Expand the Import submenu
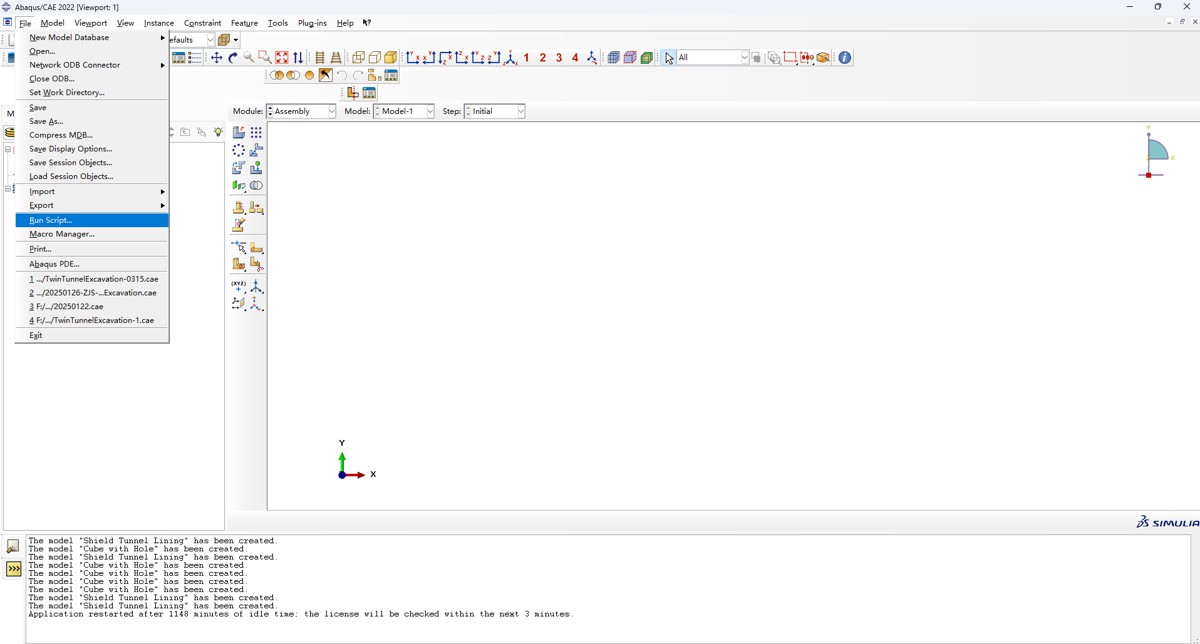Screen dimensions: 1200x644 [92, 191]
